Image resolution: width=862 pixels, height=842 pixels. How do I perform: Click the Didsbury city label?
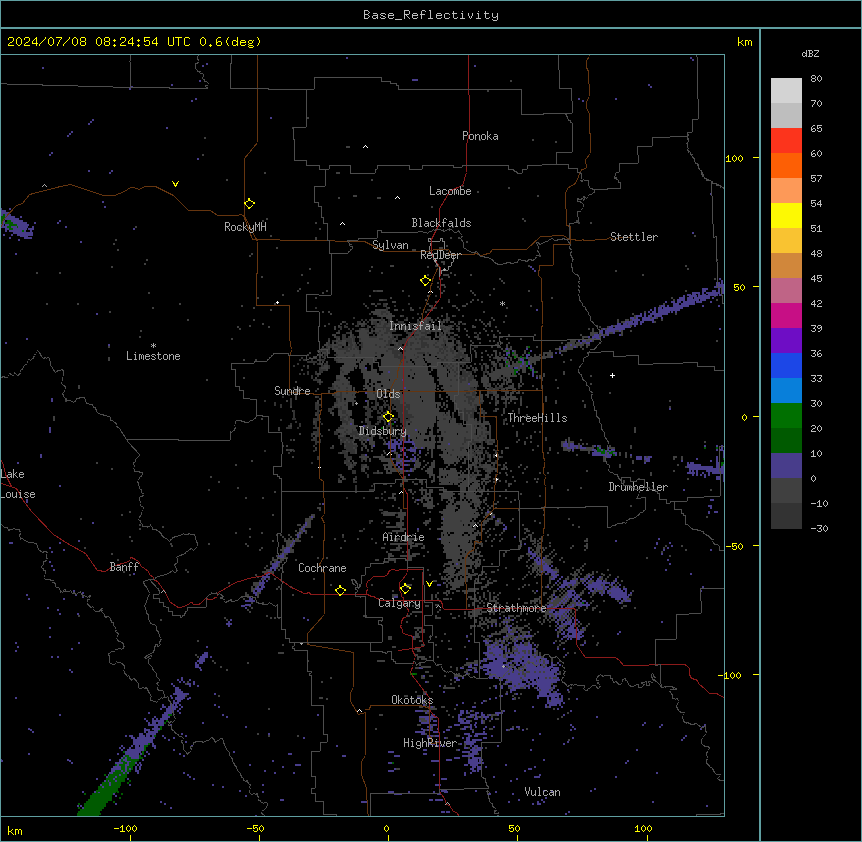[x=382, y=431]
